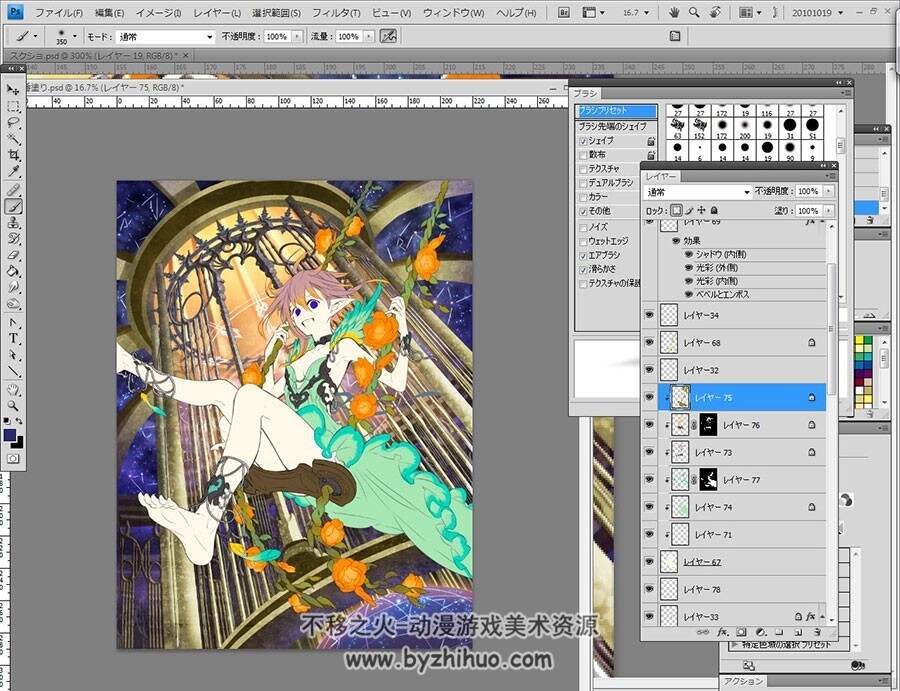Toggle the その他 brush checkbox
This screenshot has height=691, width=900.
583,212
